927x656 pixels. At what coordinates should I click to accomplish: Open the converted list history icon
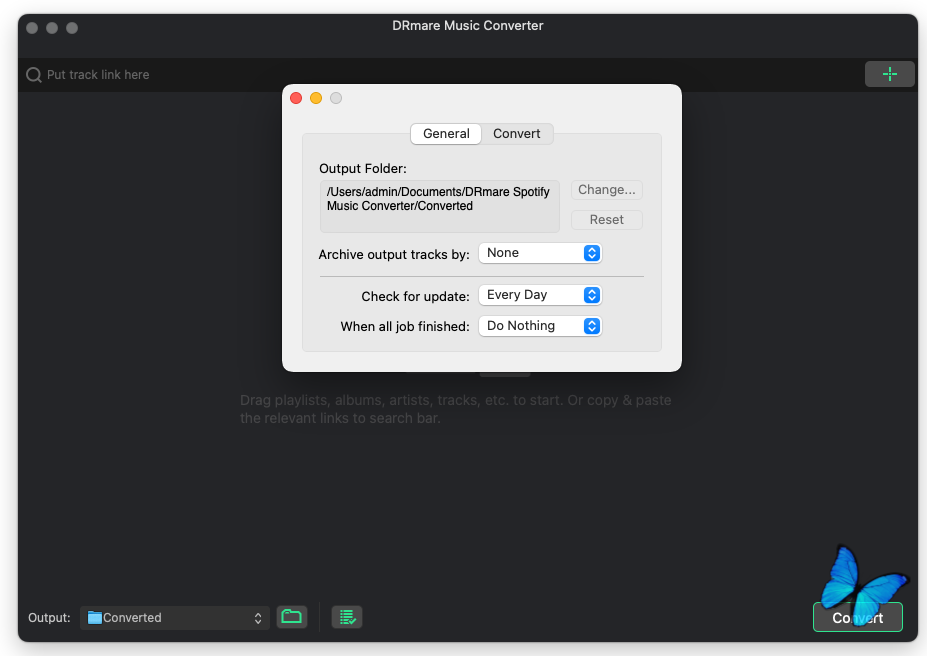click(347, 618)
